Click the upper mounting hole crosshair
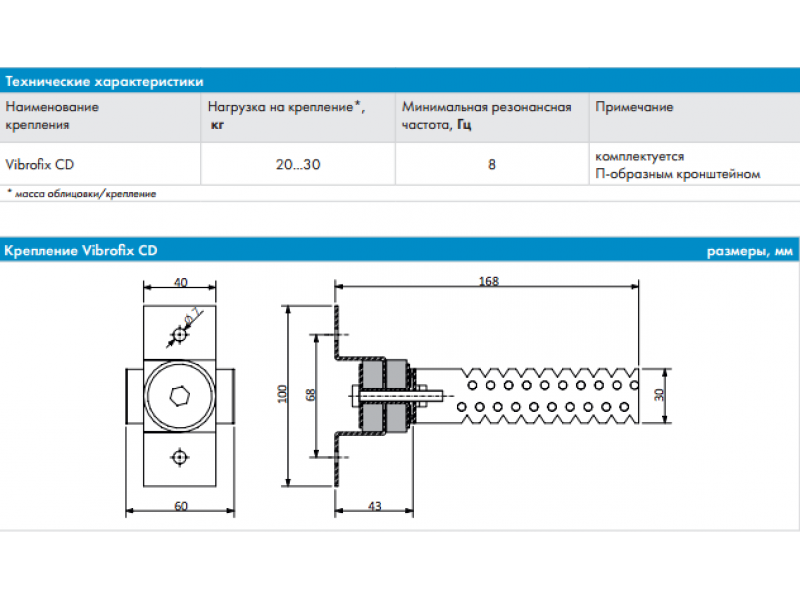The height and width of the screenshot is (600, 800). (x=179, y=333)
